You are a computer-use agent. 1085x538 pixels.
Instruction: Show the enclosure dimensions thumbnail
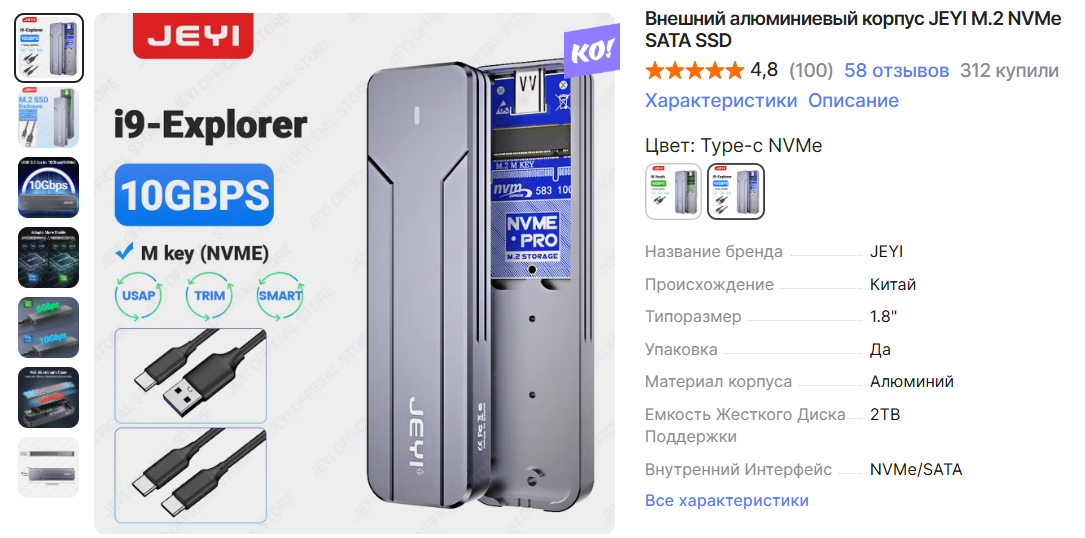click(x=48, y=467)
